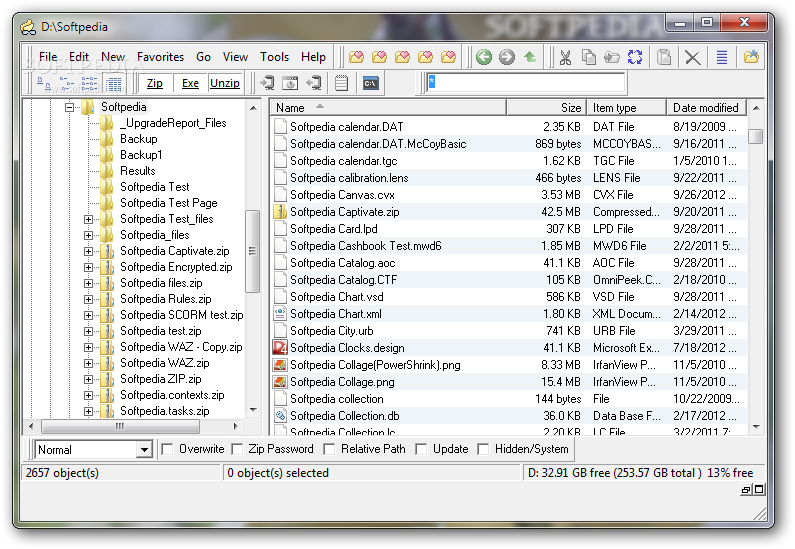Screen dimensions: 795x549
Task: Select the file Softpedia Cashbook Test.mwd6
Action: [366, 246]
